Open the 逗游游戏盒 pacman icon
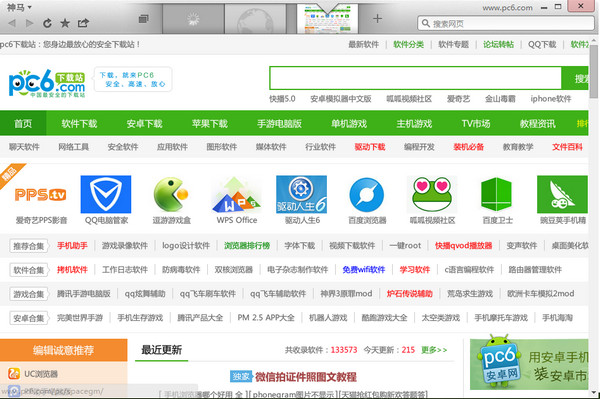This screenshot has height=399, width=600. coord(171,194)
